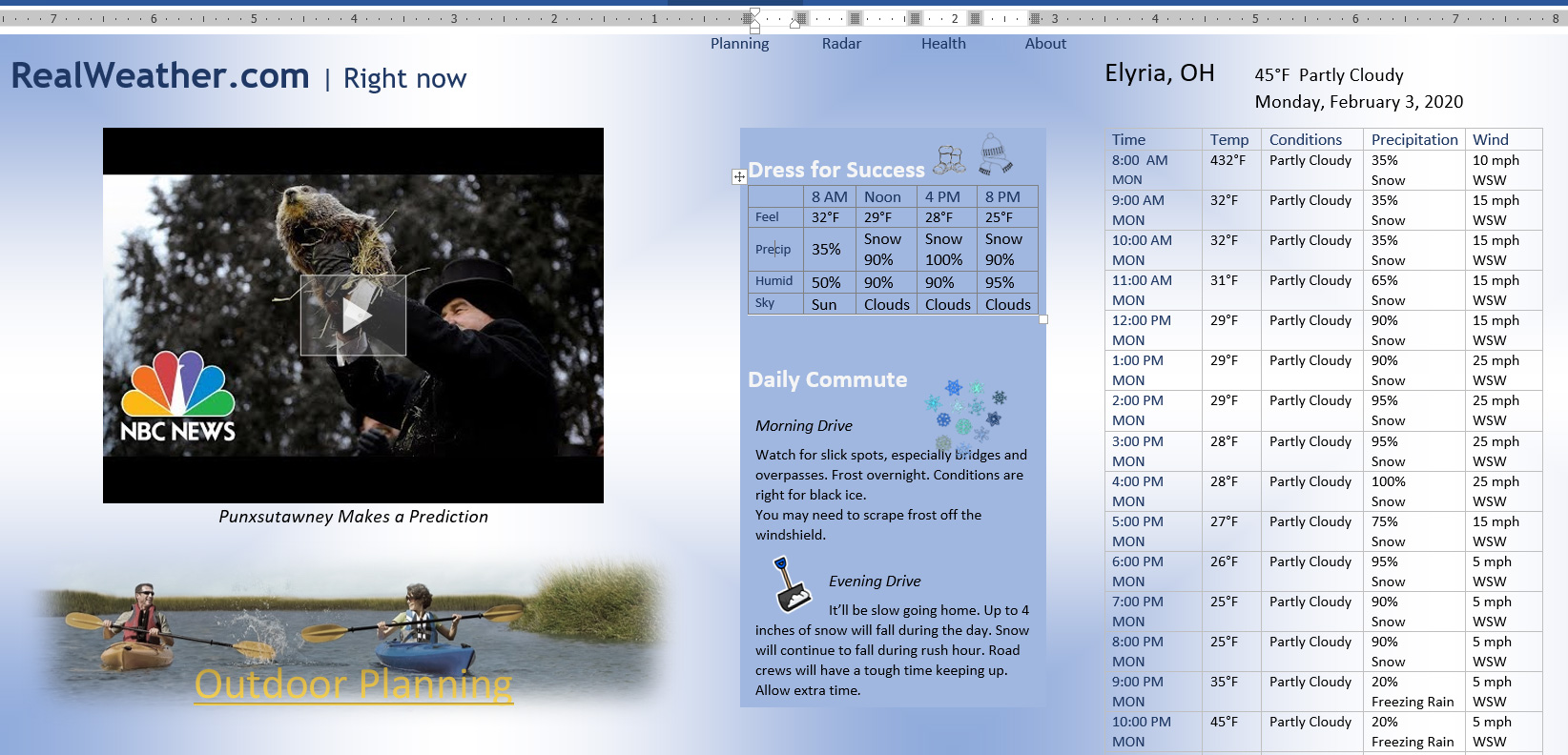
Task: Click the RealWeather.com site title
Action: pos(160,76)
